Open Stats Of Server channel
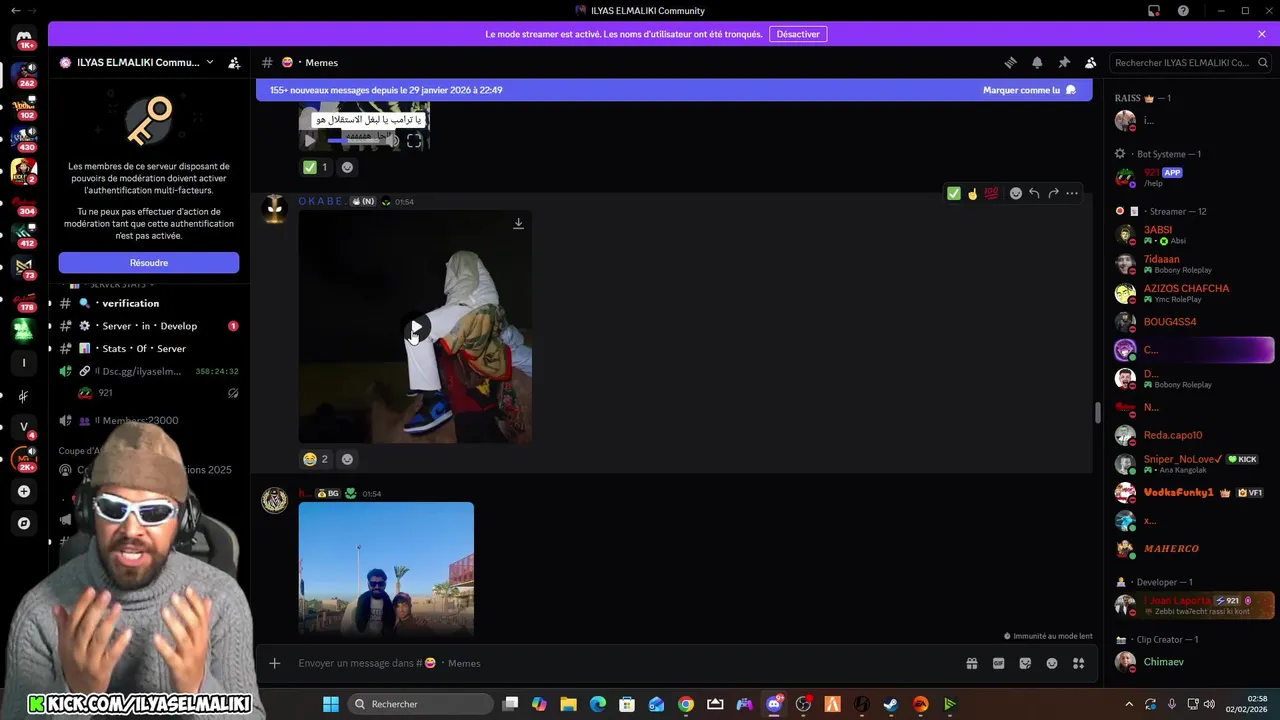The height and width of the screenshot is (720, 1280). pyautogui.click(x=147, y=348)
